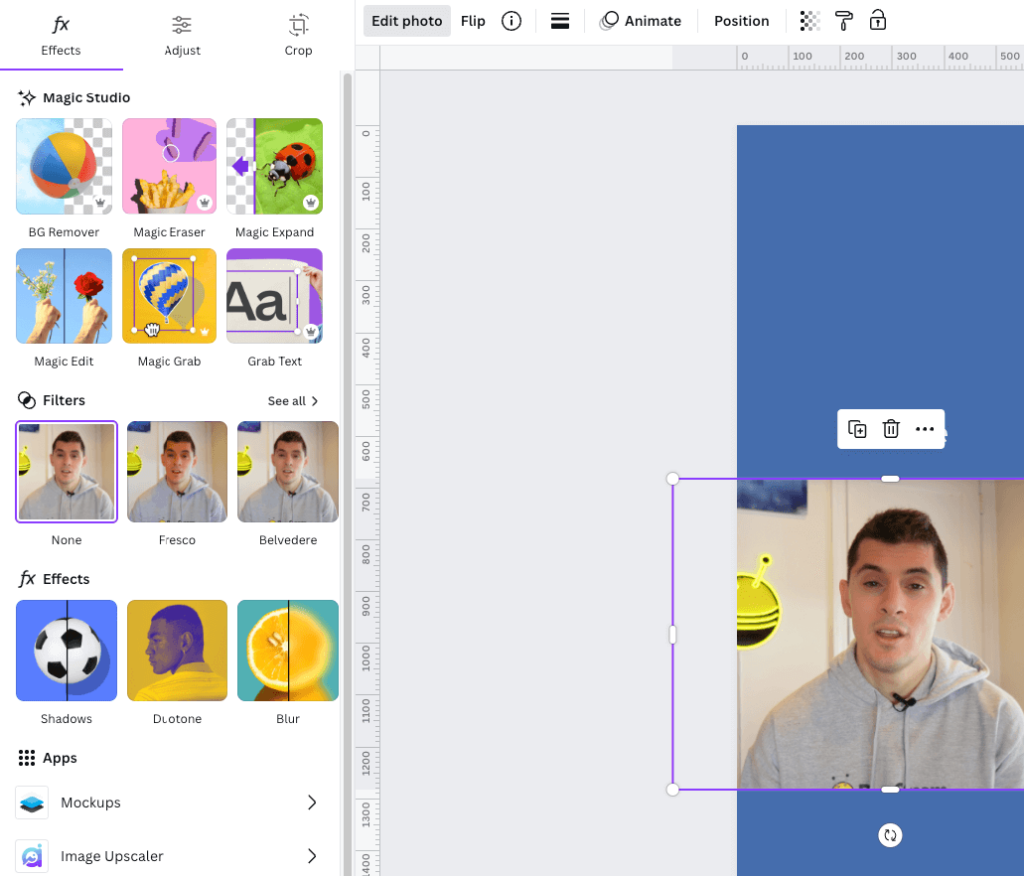Click the duplicate icon above the photo
Viewport: 1024px width, 876px height.
(x=857, y=429)
